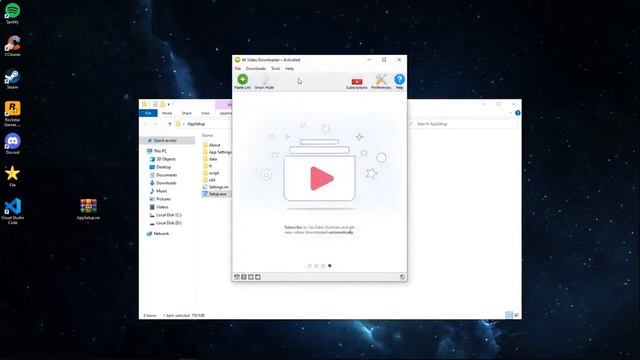
Task: Select Network in the navigation pane
Action: click(x=161, y=233)
